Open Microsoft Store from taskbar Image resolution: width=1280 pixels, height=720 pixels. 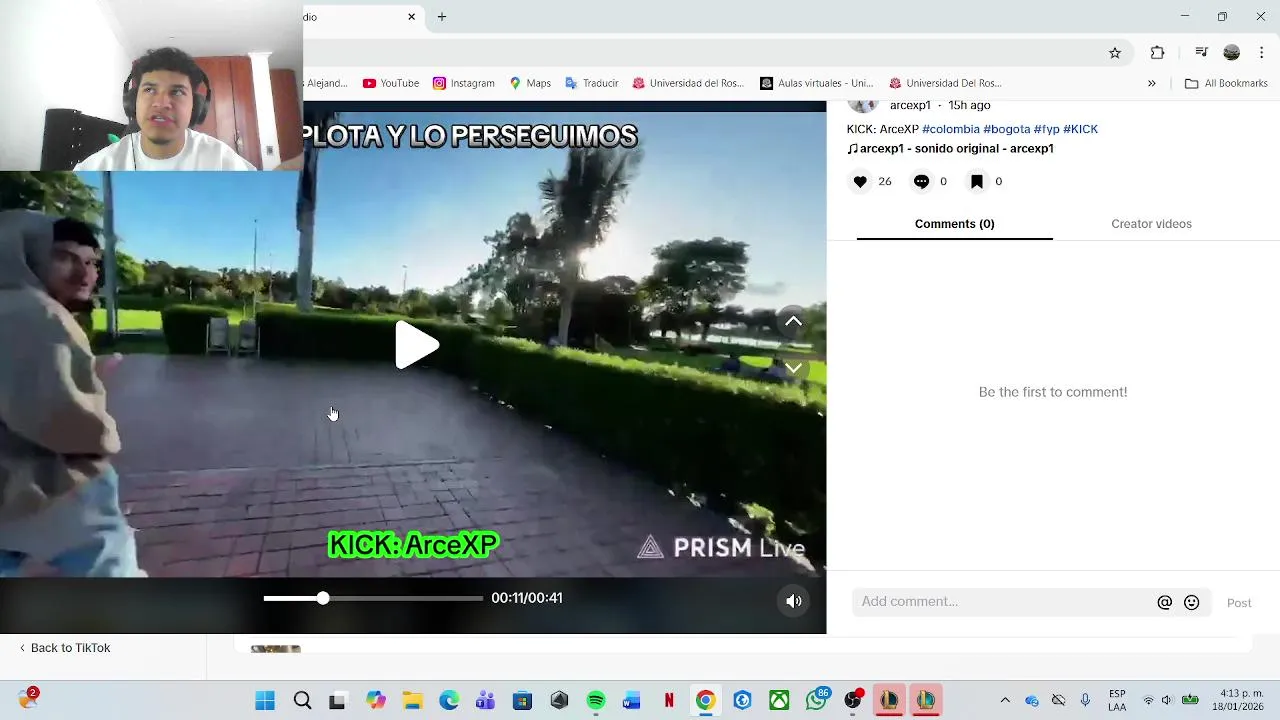coord(522,701)
